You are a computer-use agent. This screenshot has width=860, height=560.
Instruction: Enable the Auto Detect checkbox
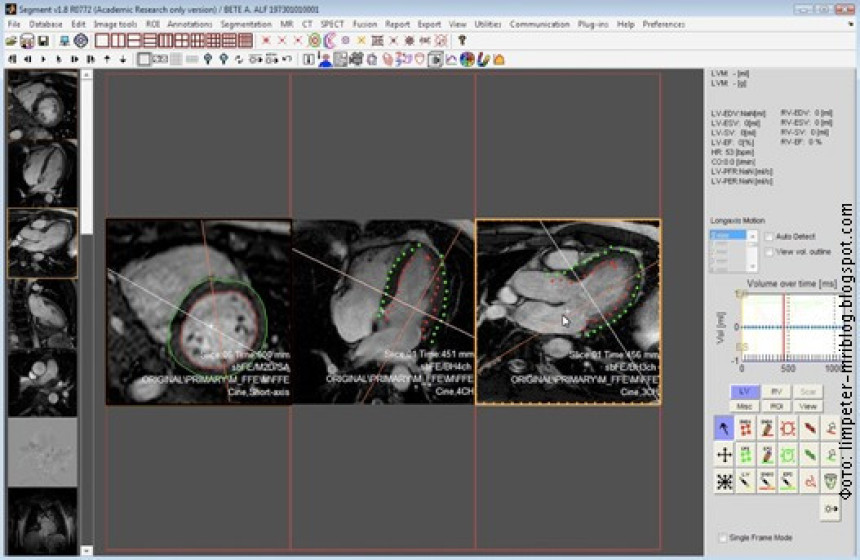click(769, 236)
